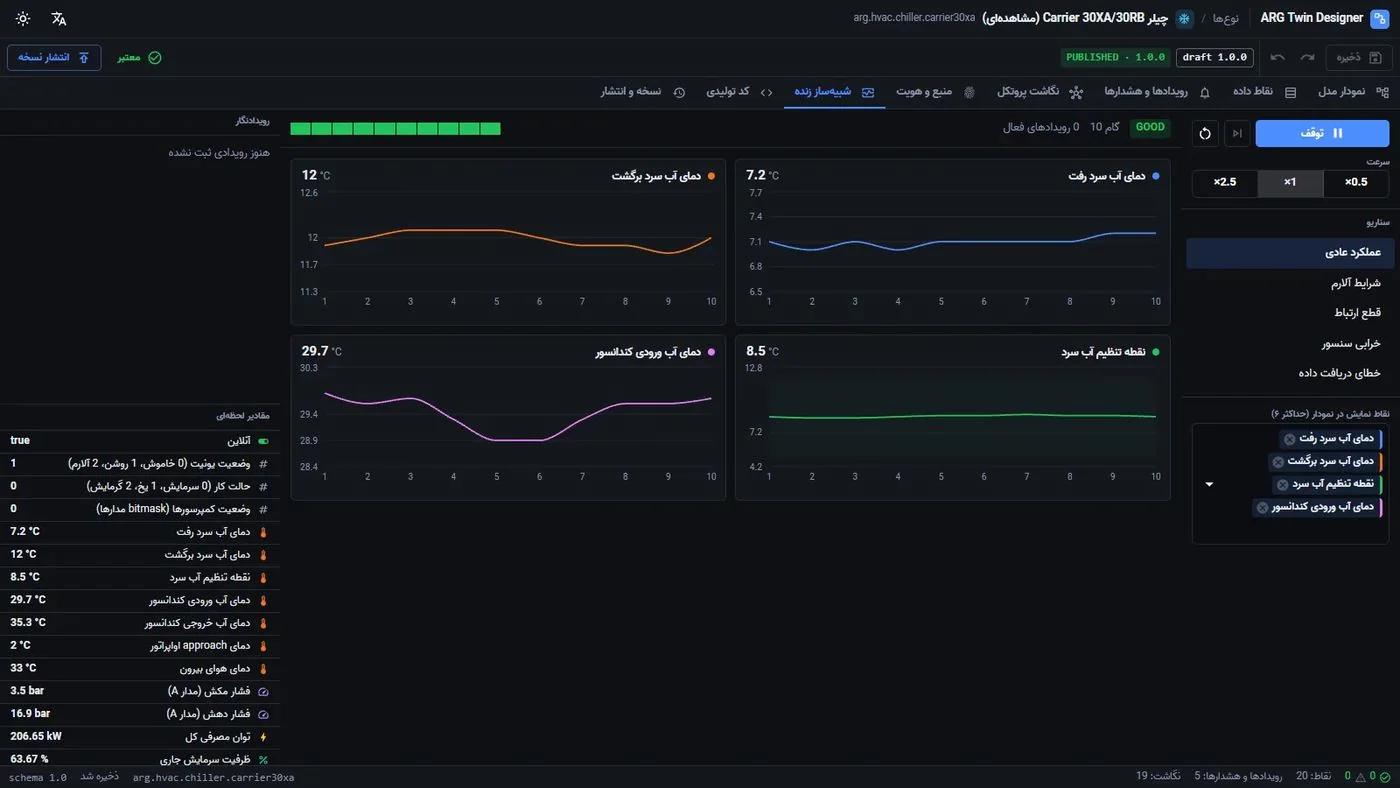The width and height of the screenshot is (1400, 788).
Task: Click the دمای آب سرد رفت line chart
Action: (952, 242)
